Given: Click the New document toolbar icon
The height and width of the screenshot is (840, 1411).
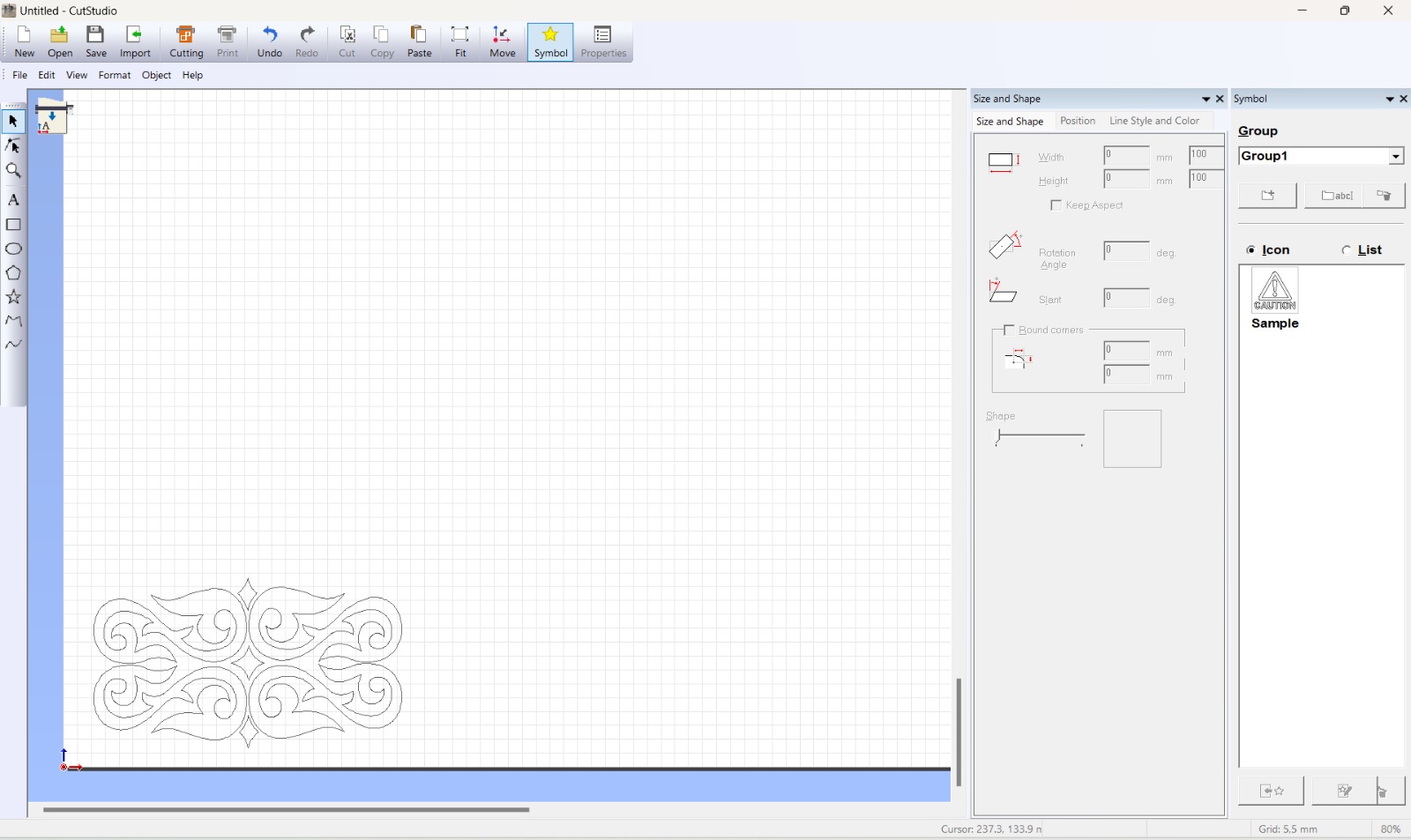Looking at the screenshot, I should [x=24, y=42].
